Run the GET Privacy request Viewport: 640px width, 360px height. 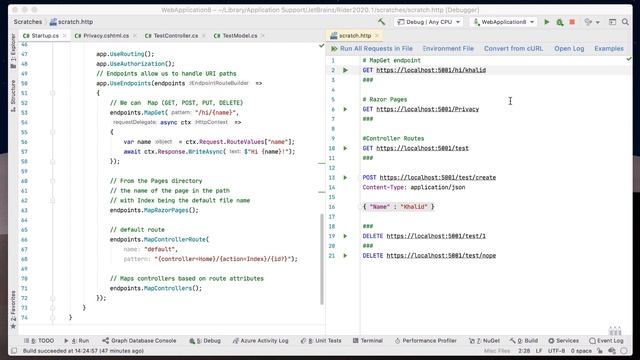point(345,109)
